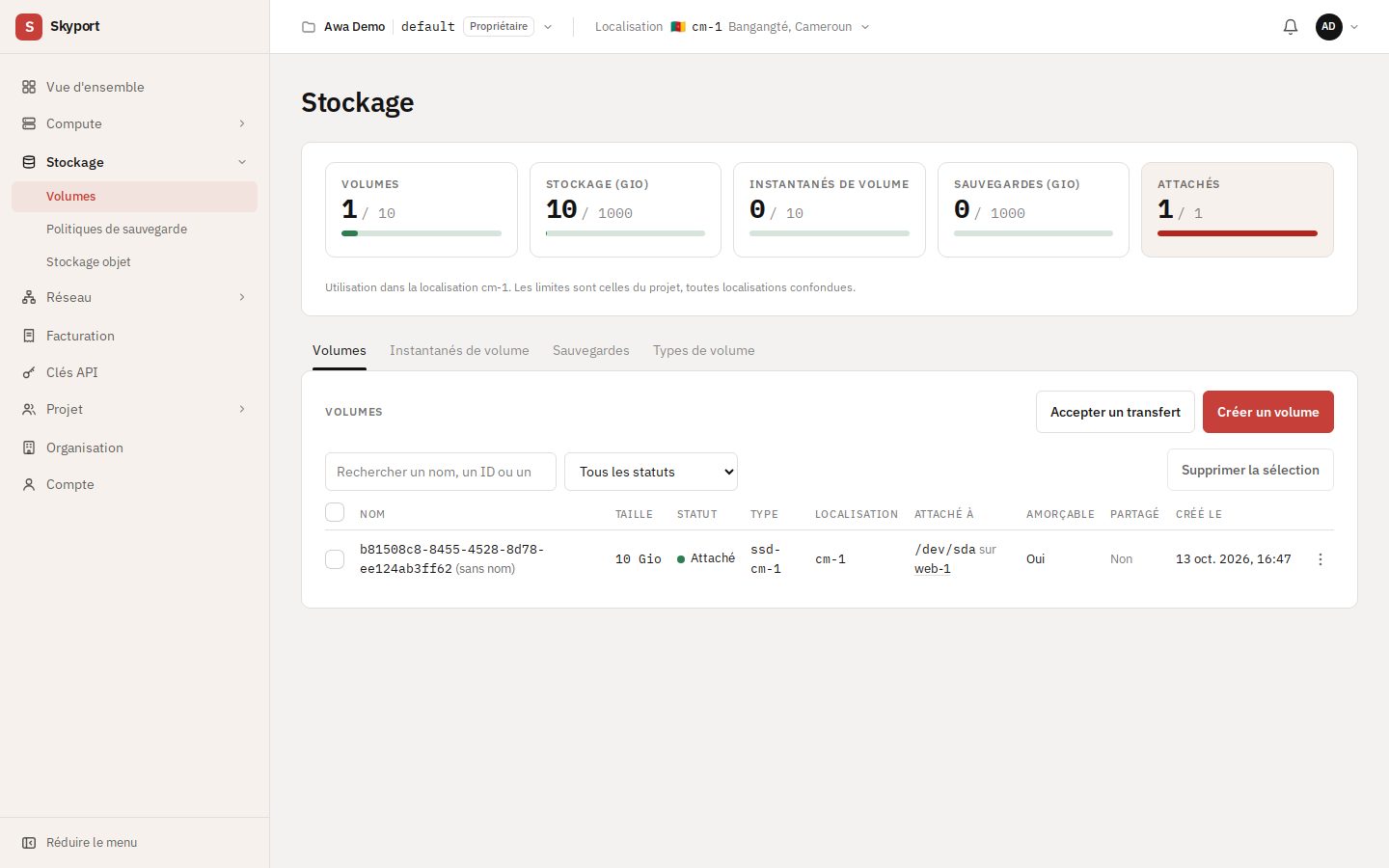Viewport: 1389px width, 868px height.
Task: Click the Awa Demo folder icon
Action: (x=309, y=27)
